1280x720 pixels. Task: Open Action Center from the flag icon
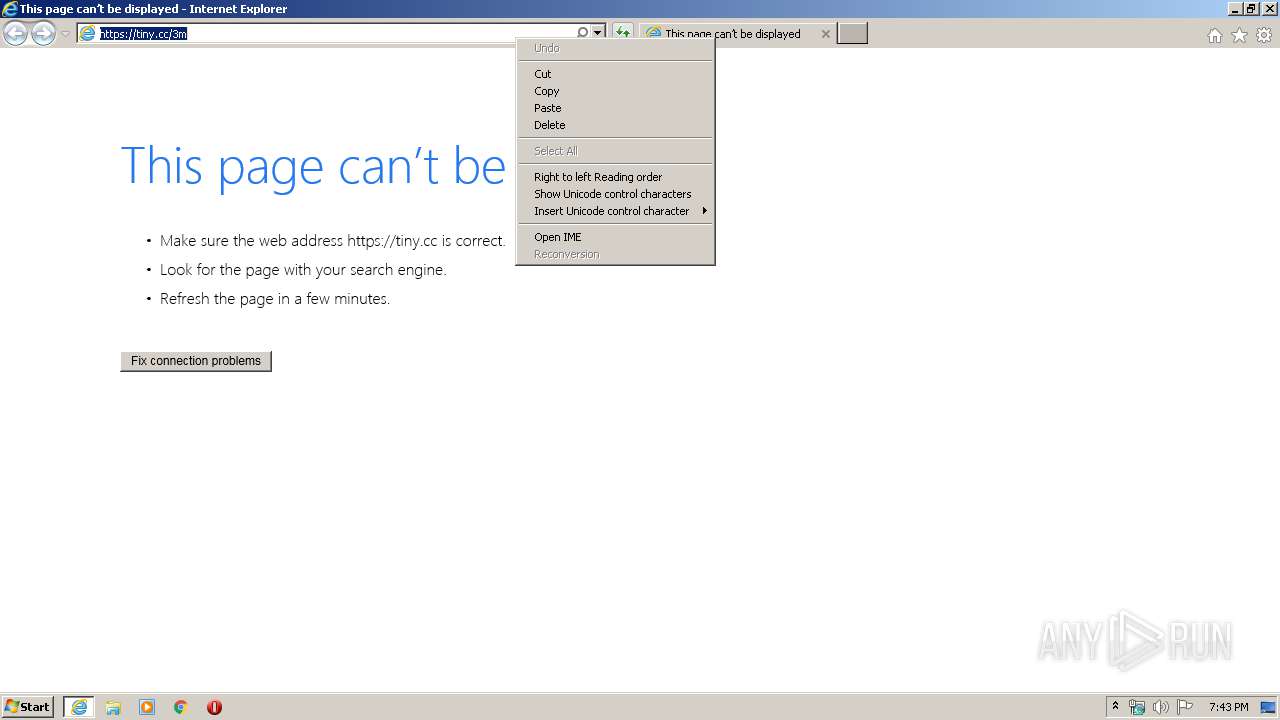(1184, 707)
